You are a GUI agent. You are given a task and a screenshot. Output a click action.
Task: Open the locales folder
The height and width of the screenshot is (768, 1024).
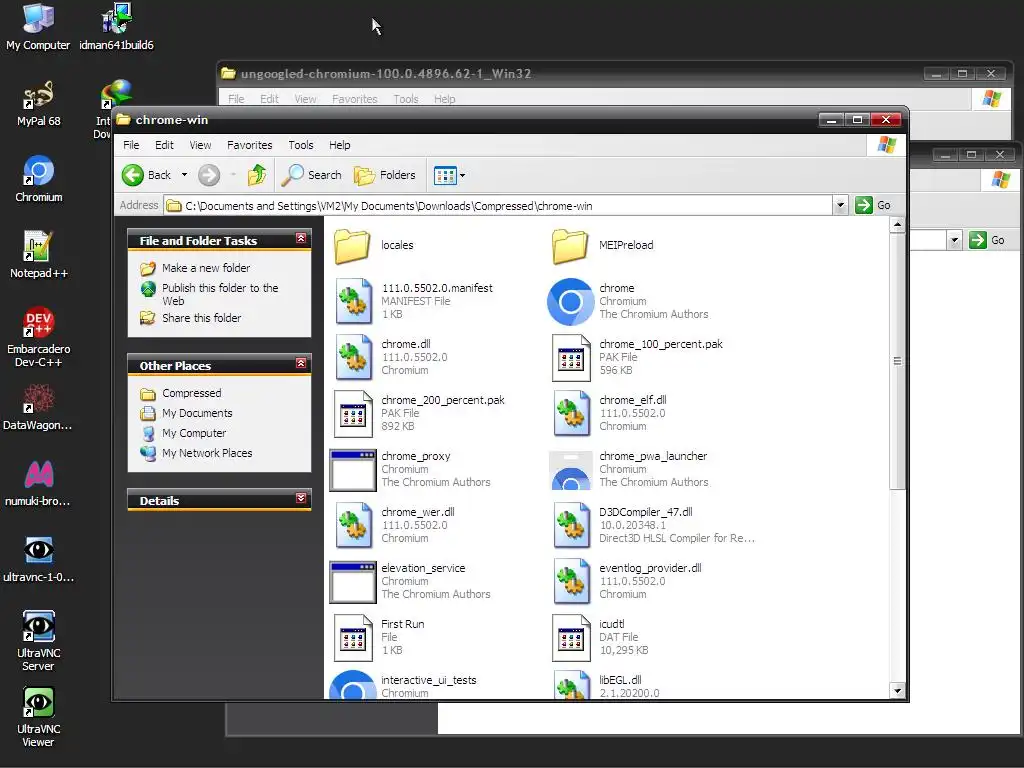(353, 246)
